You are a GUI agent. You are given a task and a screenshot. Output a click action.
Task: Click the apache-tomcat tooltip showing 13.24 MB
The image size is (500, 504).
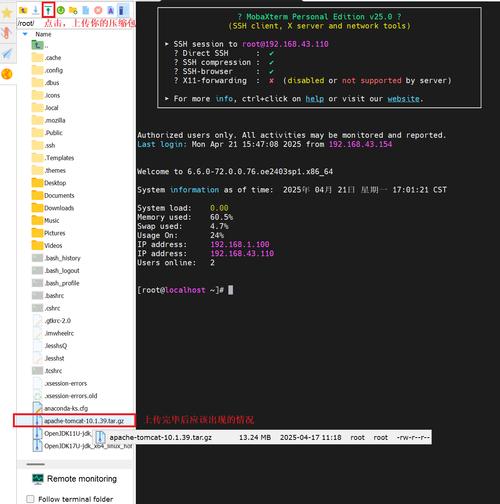click(x=262, y=437)
